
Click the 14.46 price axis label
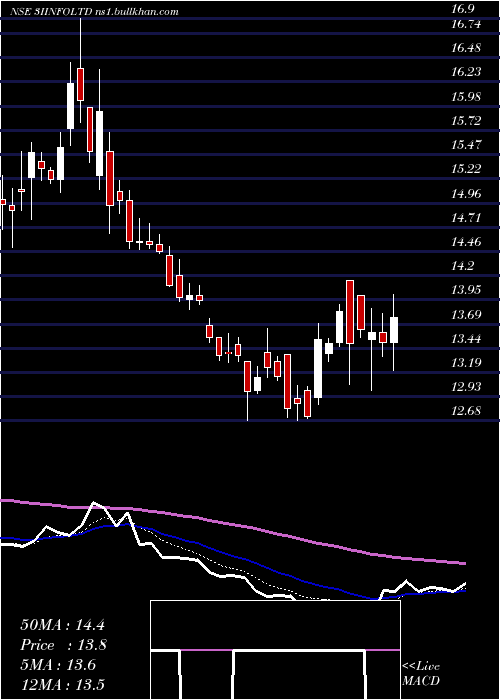tap(467, 242)
